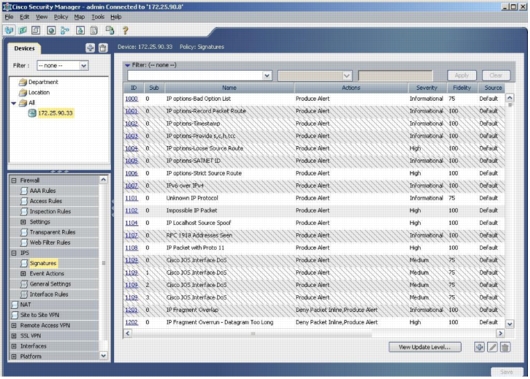Collapse the Filter (-- none --) section triangle
The width and height of the screenshot is (530, 379).
click(127, 65)
